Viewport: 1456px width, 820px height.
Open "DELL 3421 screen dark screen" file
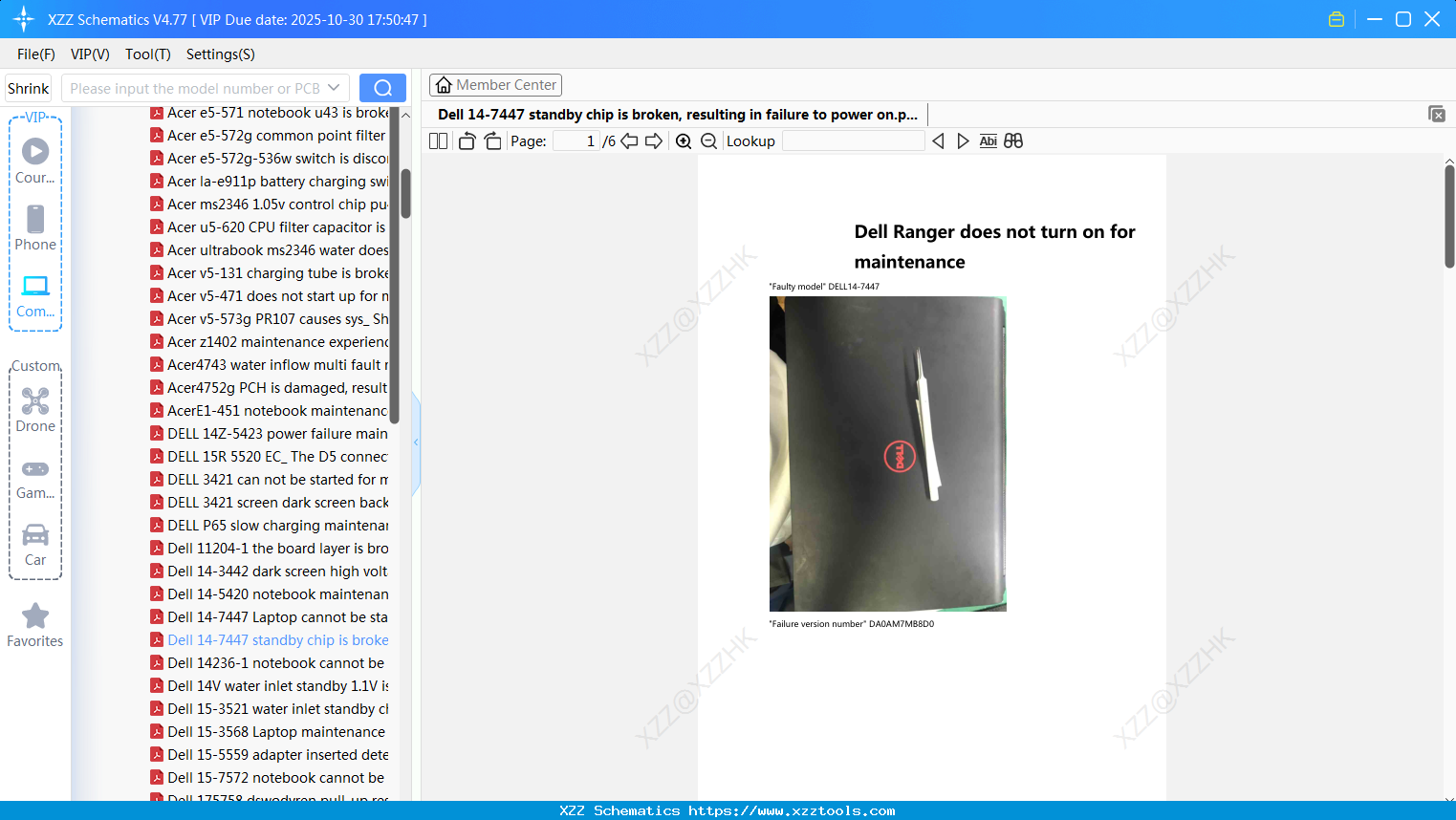270,503
